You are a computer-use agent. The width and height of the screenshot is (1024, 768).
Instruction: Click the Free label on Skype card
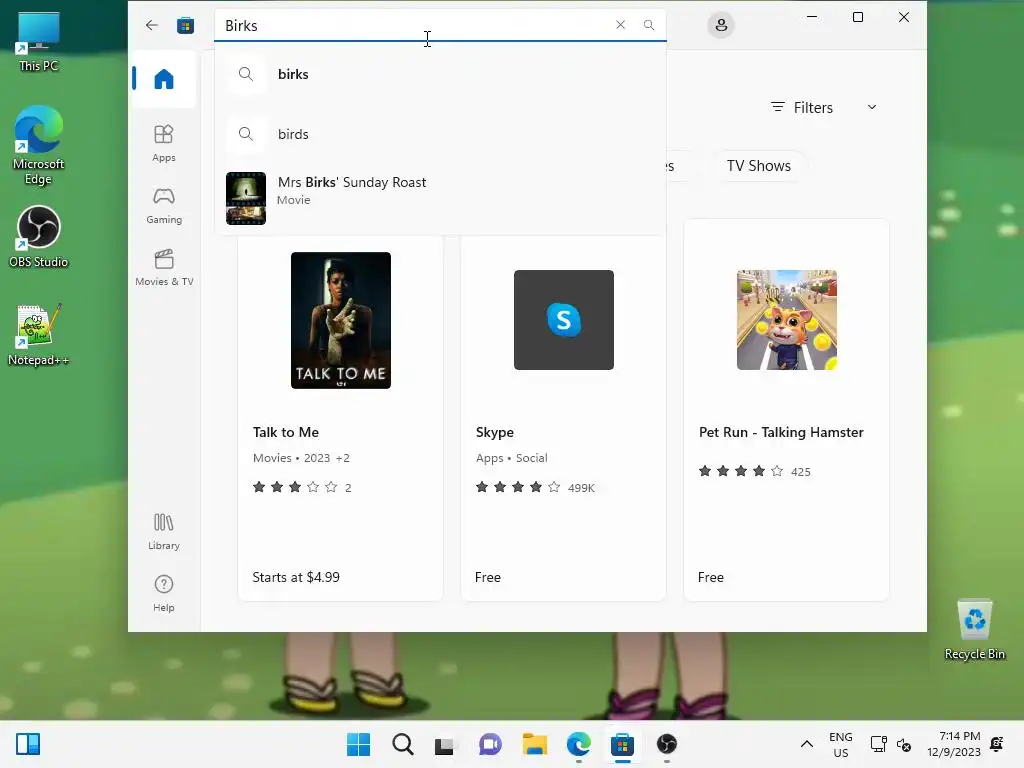[x=488, y=577]
